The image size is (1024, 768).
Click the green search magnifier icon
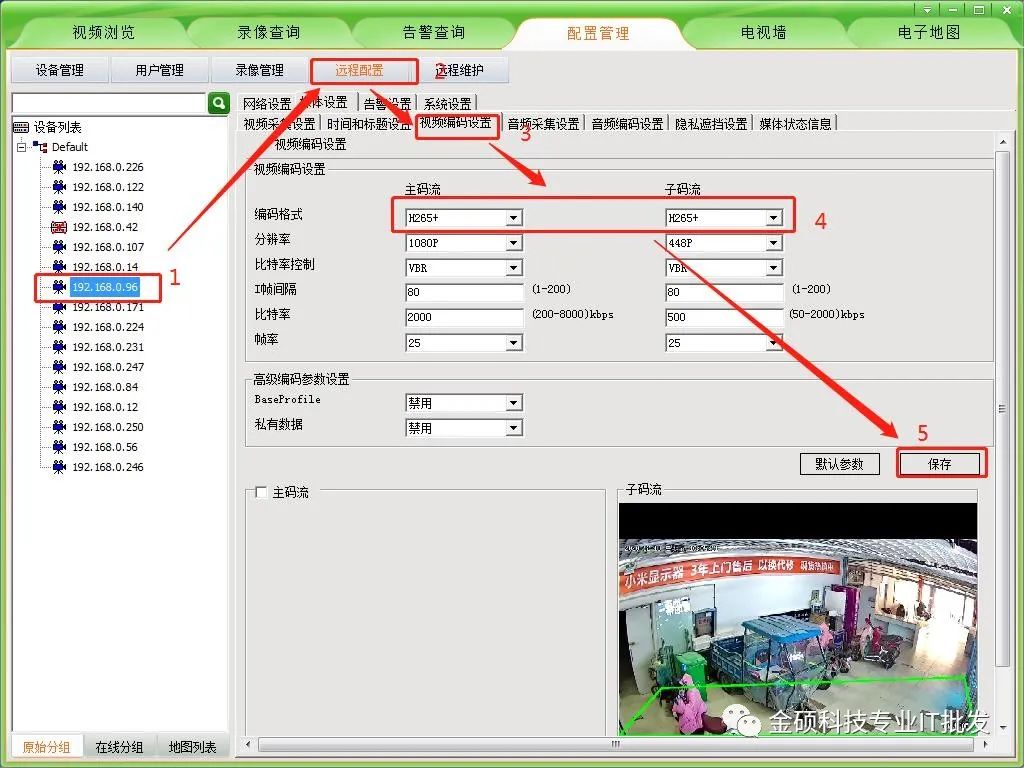click(219, 103)
